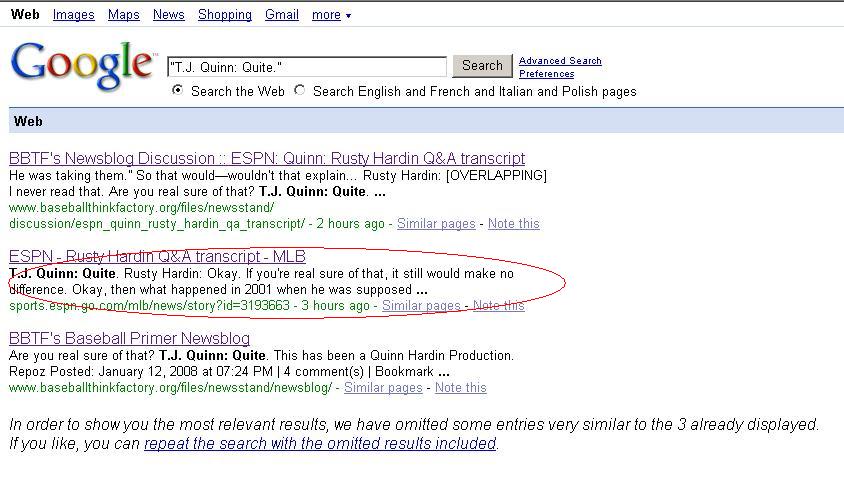The height and width of the screenshot is (482, 844).
Task: Click 'Similar pages' under Baseball Primer Newsblog result
Action: click(x=383, y=388)
